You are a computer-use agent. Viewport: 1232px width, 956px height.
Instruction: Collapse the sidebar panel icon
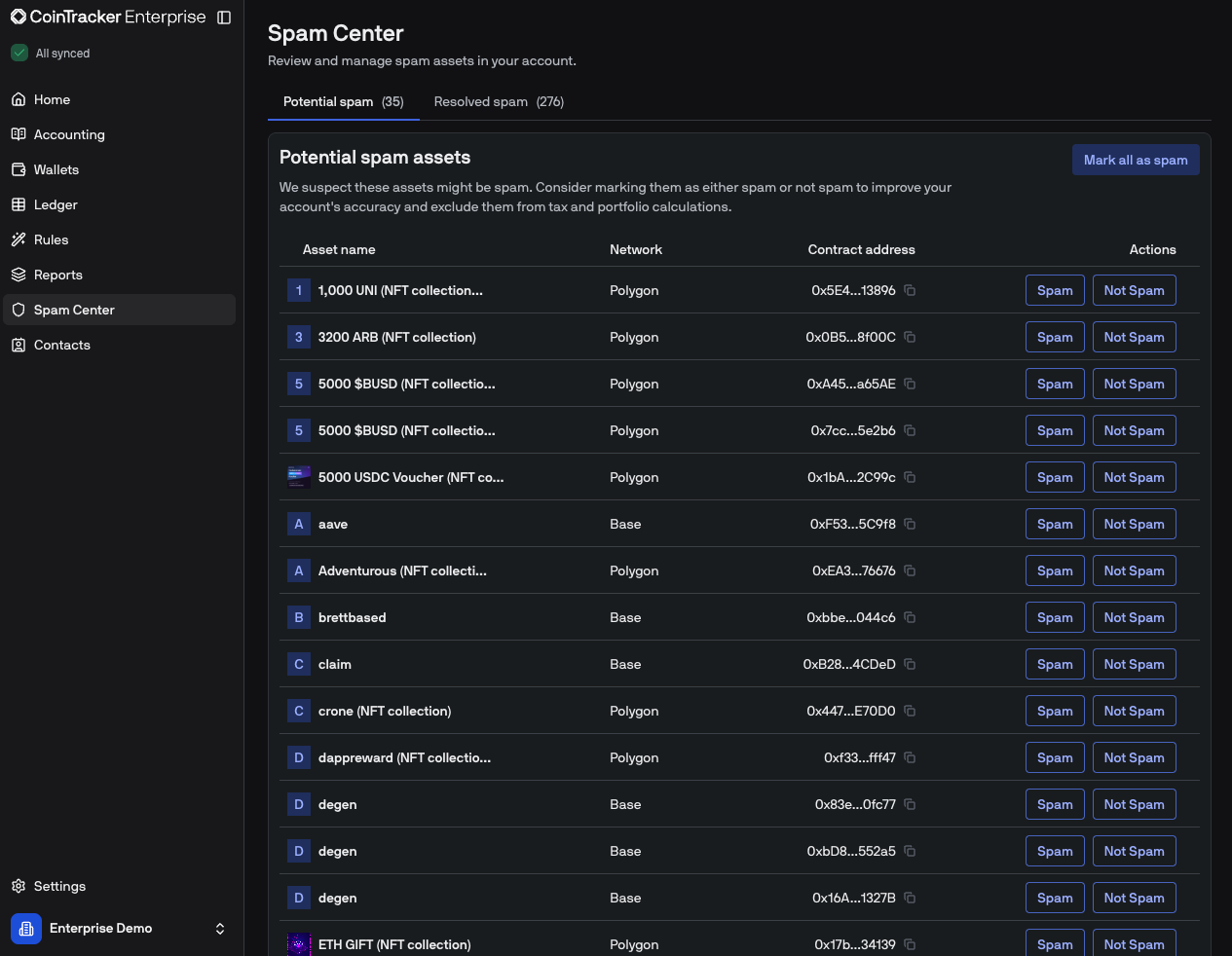pyautogui.click(x=224, y=18)
